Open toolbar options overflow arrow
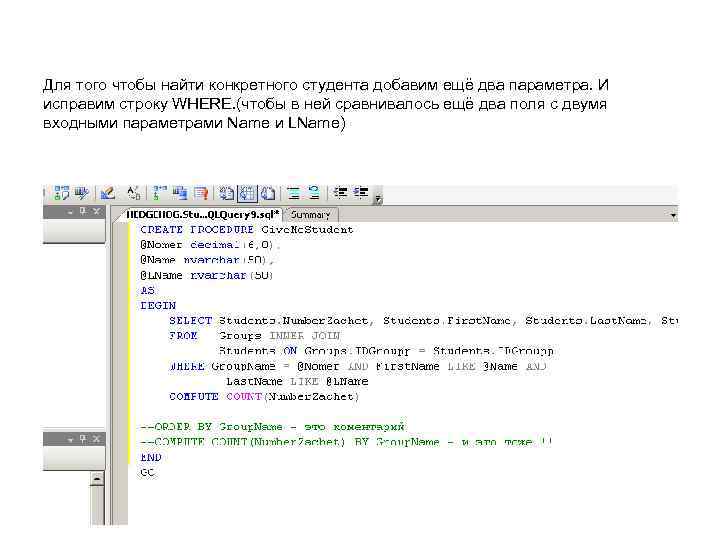Image resolution: width=720 pixels, height=540 pixels. click(x=378, y=198)
